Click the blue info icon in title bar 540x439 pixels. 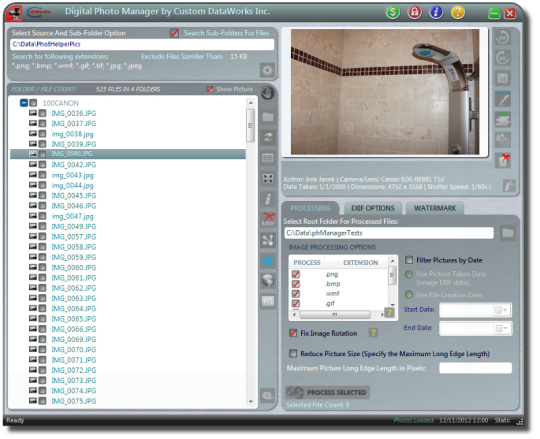click(436, 12)
